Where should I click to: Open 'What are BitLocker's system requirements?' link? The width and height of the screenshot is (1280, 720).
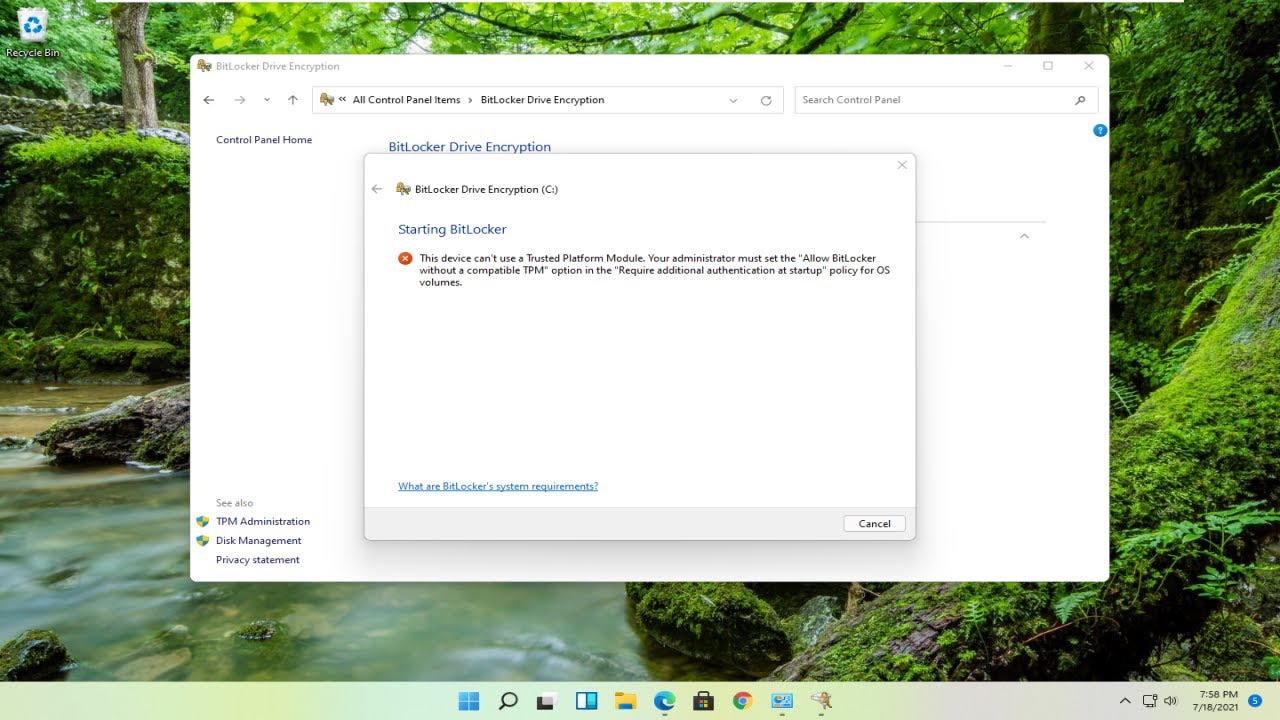(498, 486)
